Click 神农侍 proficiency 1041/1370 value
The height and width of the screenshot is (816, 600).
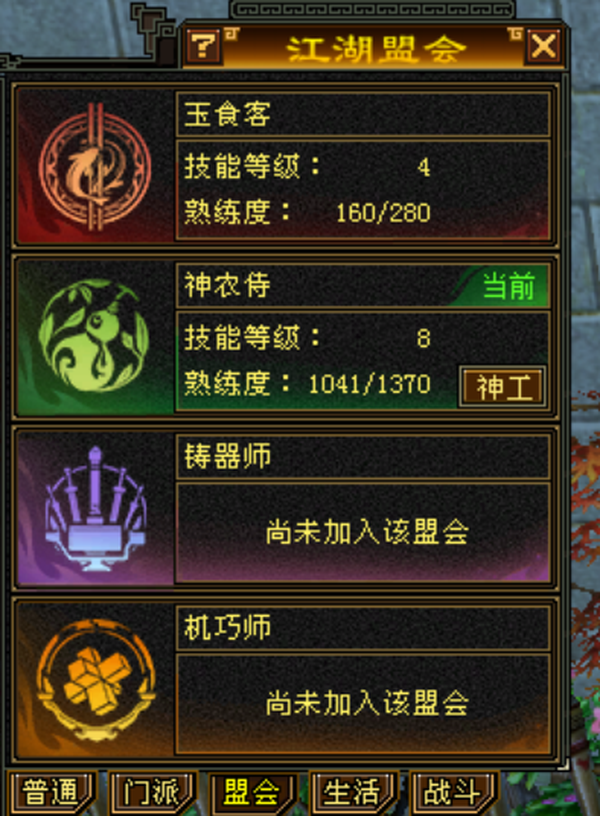(369, 384)
